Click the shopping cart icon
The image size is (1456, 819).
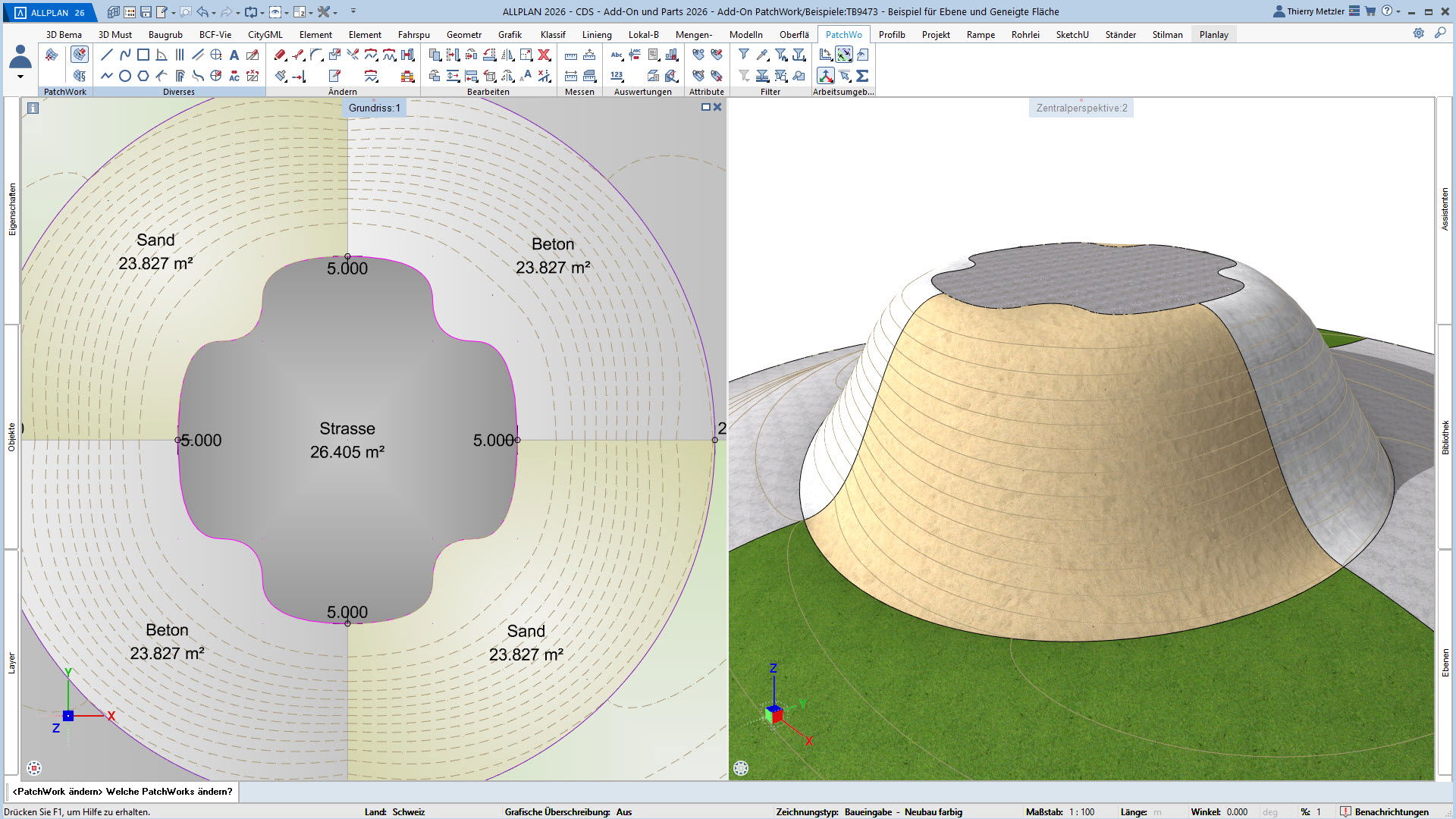[1370, 11]
